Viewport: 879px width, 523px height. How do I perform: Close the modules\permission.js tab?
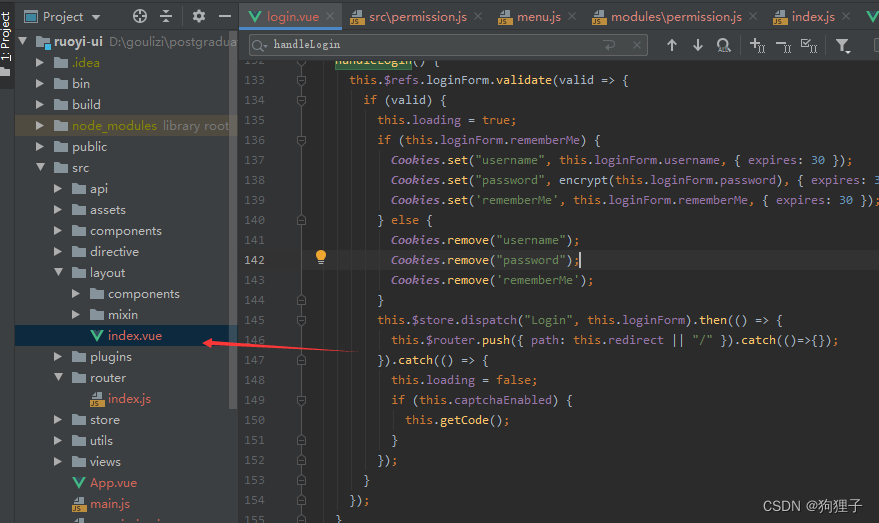[x=753, y=16]
